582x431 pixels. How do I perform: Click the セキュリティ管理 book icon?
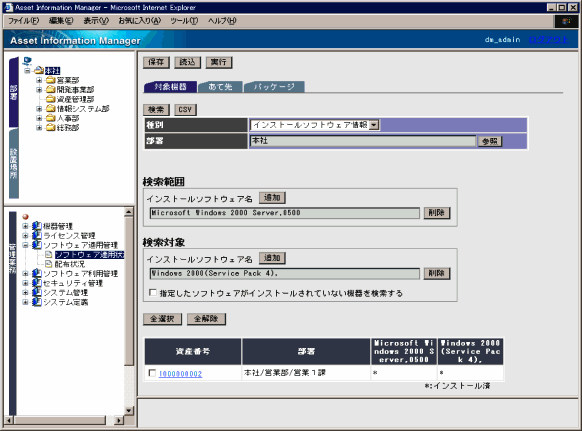[x=36, y=283]
